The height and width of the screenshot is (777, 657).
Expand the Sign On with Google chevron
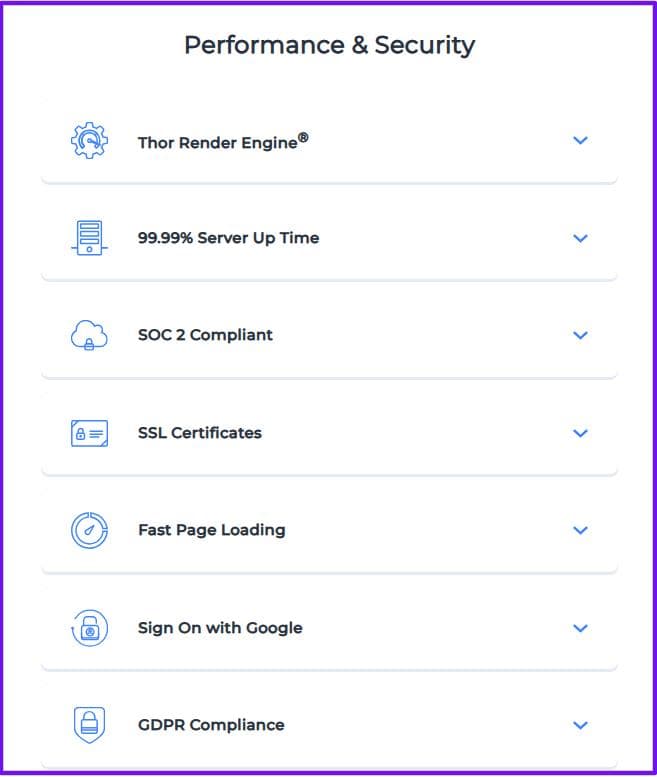580,628
